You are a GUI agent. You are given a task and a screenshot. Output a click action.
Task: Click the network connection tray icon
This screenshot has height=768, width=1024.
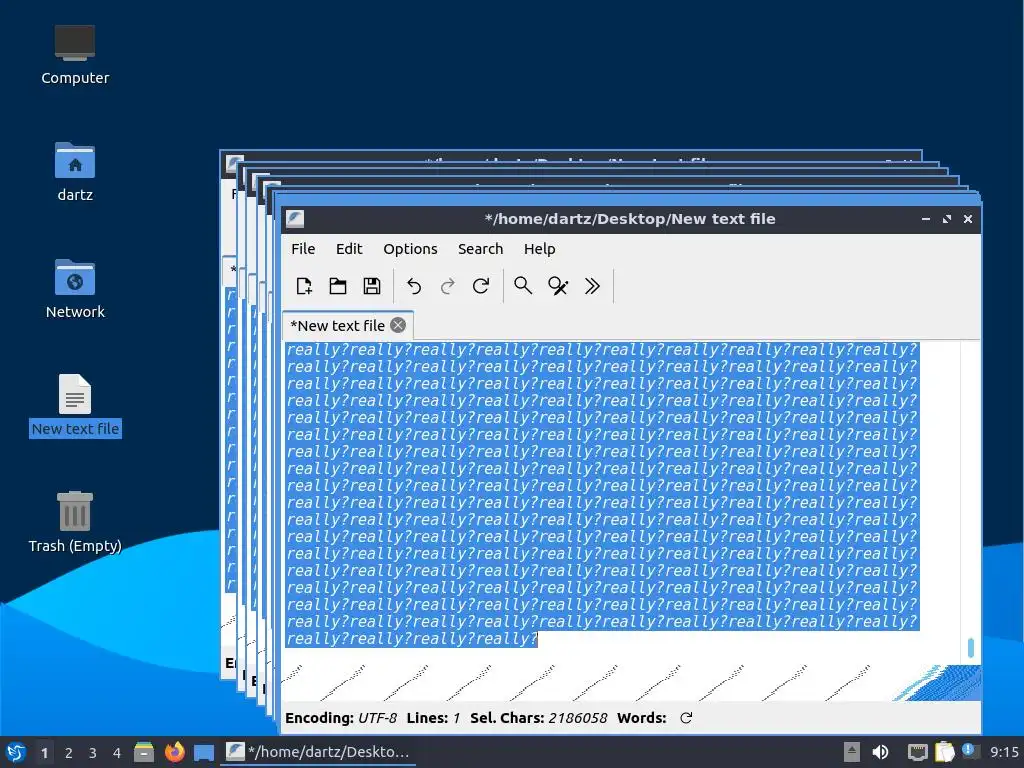click(917, 752)
